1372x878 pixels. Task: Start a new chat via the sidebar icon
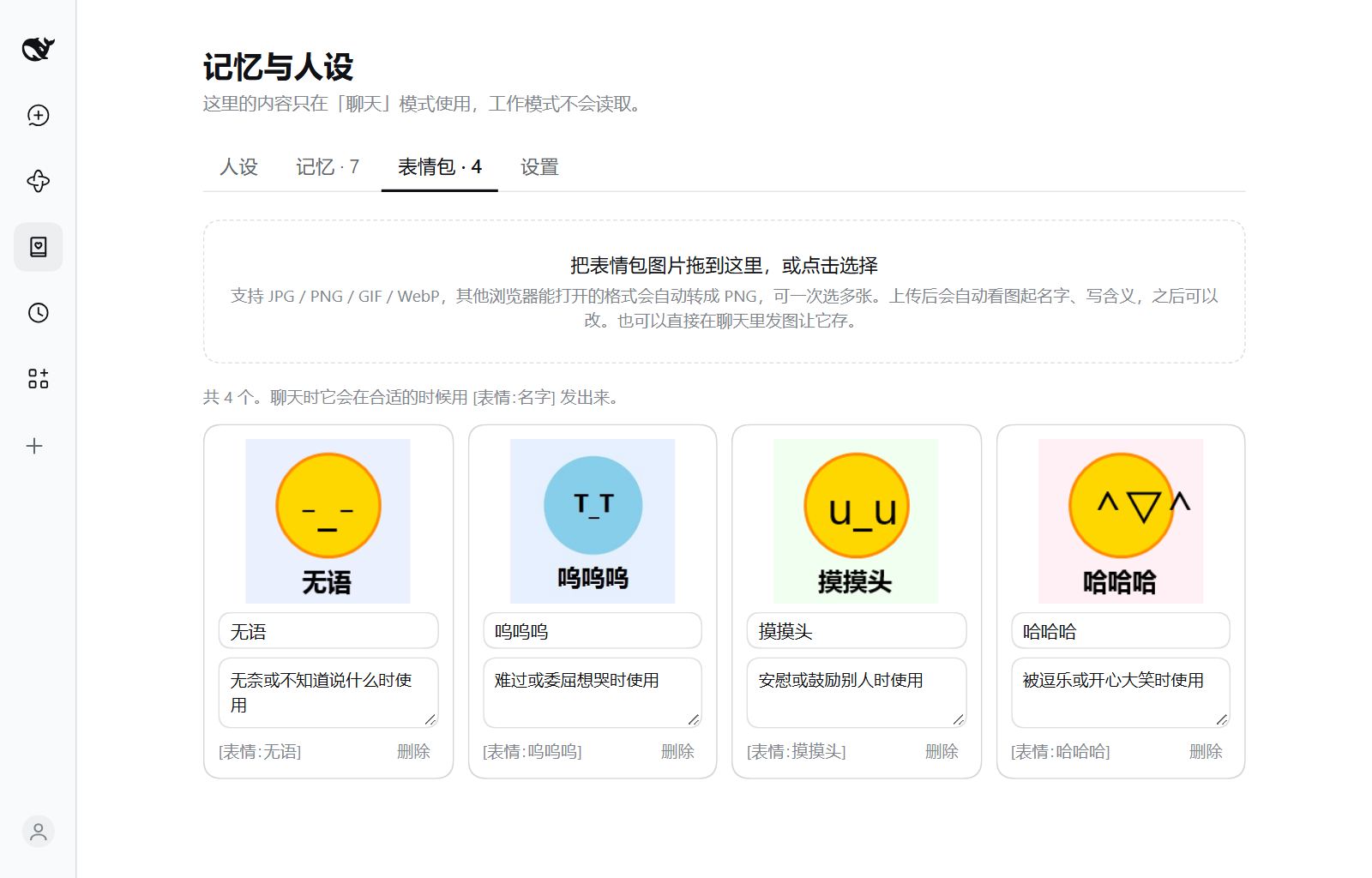(38, 115)
